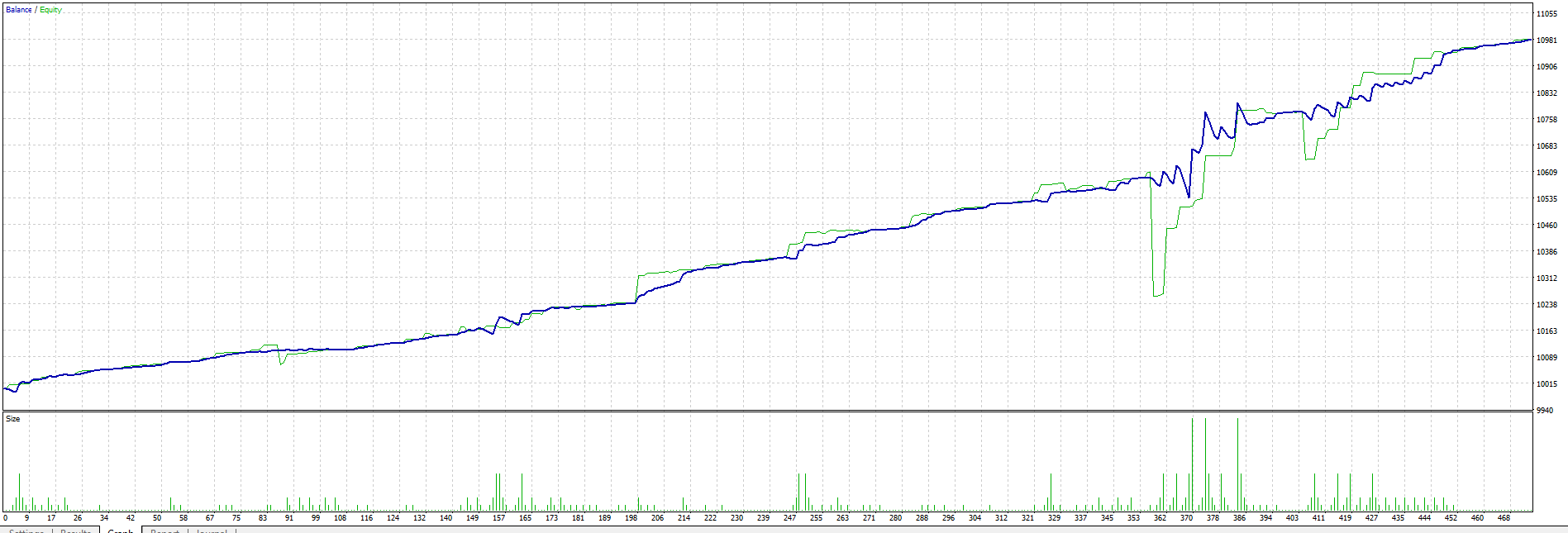Click the 10832 axis value
Viewport: 1568px width, 533px height.
1547,93
